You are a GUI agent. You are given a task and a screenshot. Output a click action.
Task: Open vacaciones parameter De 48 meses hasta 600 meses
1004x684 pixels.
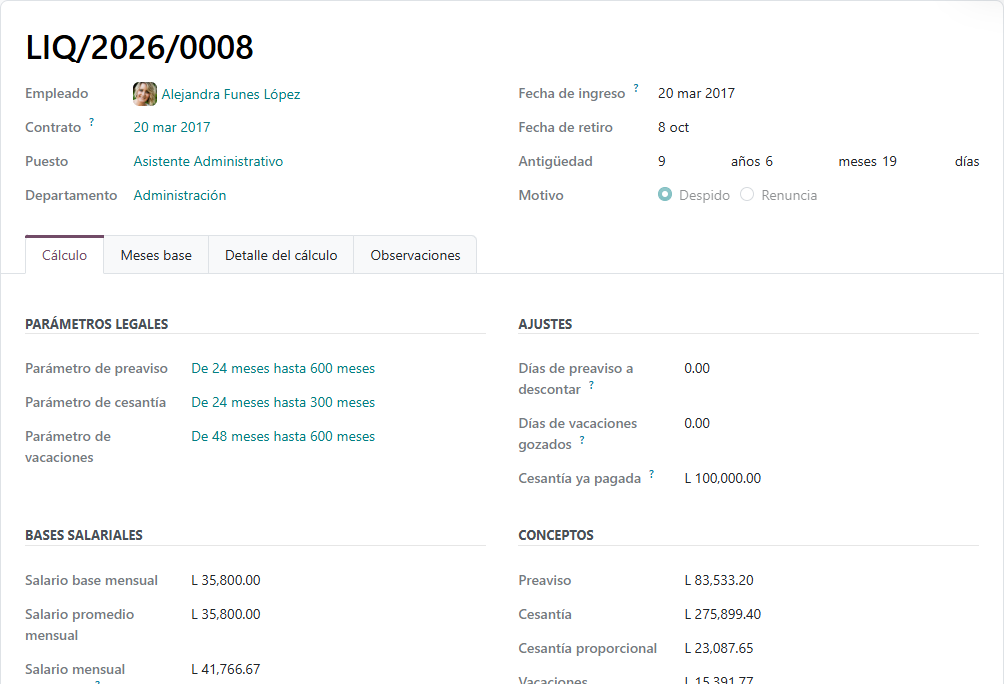tap(283, 436)
